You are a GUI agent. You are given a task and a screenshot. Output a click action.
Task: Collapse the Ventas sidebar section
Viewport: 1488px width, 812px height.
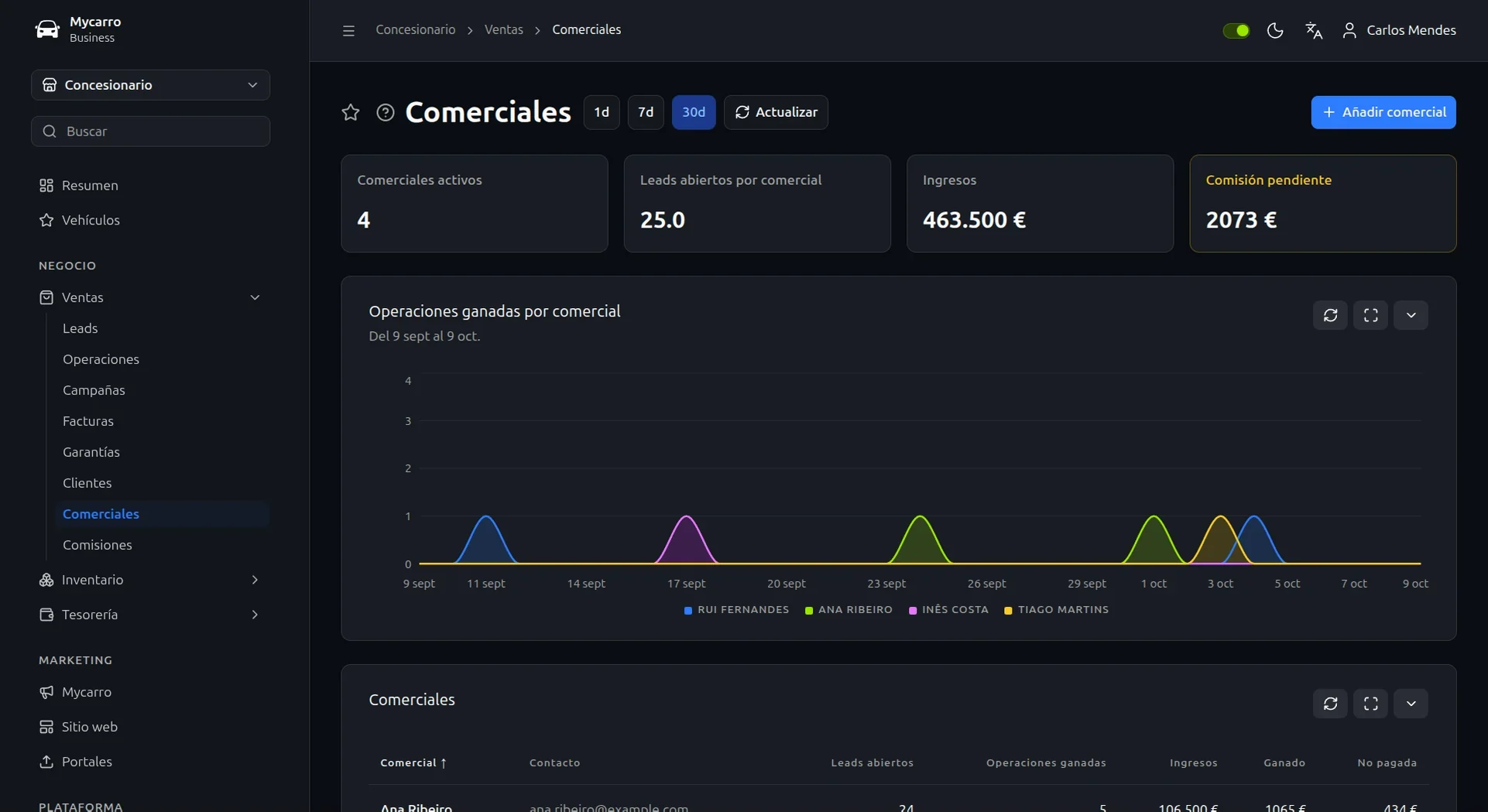pyautogui.click(x=150, y=297)
